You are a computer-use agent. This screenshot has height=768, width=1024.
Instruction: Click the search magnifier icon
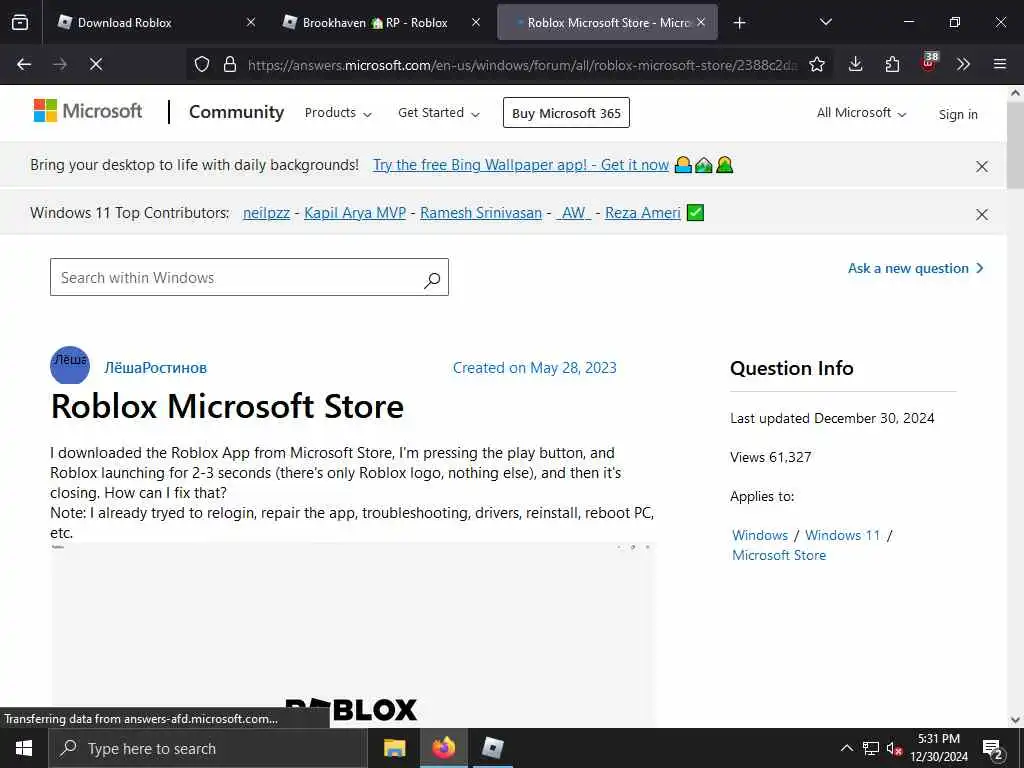click(x=432, y=280)
